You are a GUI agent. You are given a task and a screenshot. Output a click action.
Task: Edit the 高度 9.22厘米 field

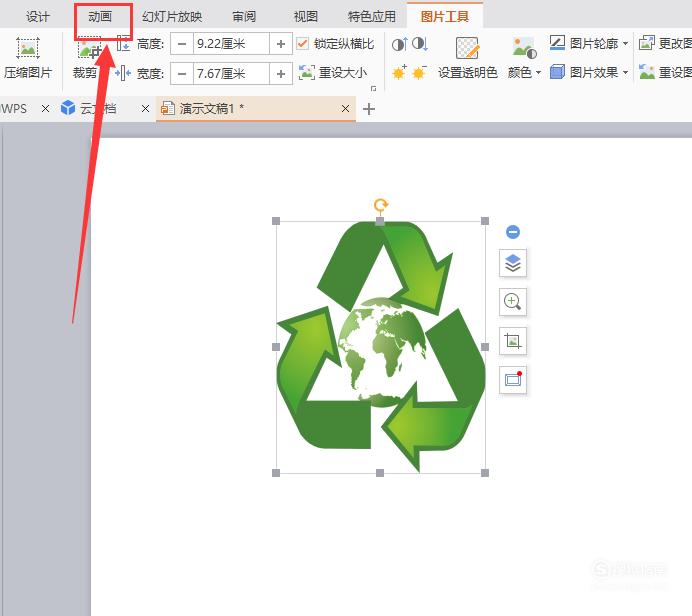(231, 44)
